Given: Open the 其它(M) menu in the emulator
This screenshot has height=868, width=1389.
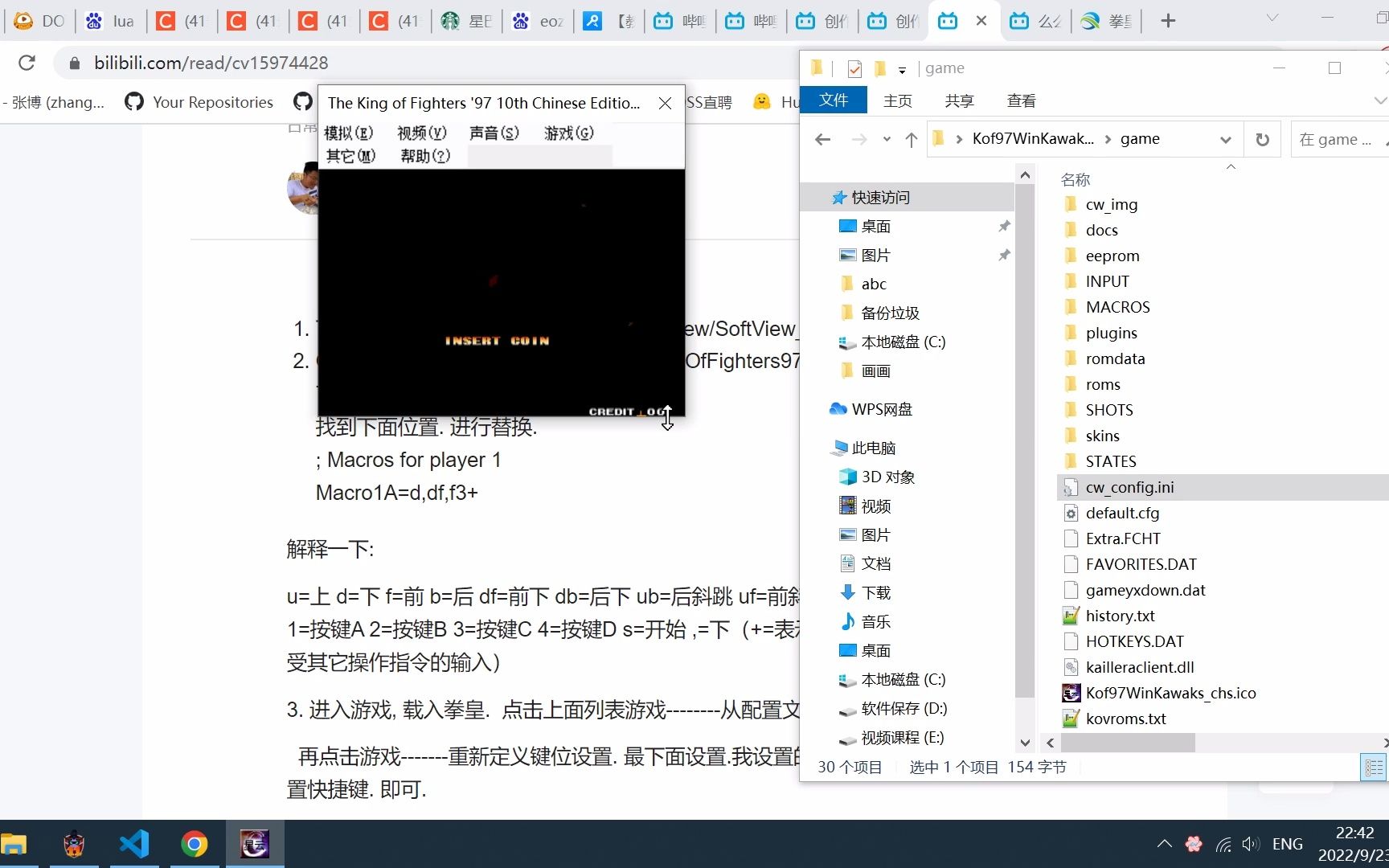Looking at the screenshot, I should pyautogui.click(x=350, y=156).
